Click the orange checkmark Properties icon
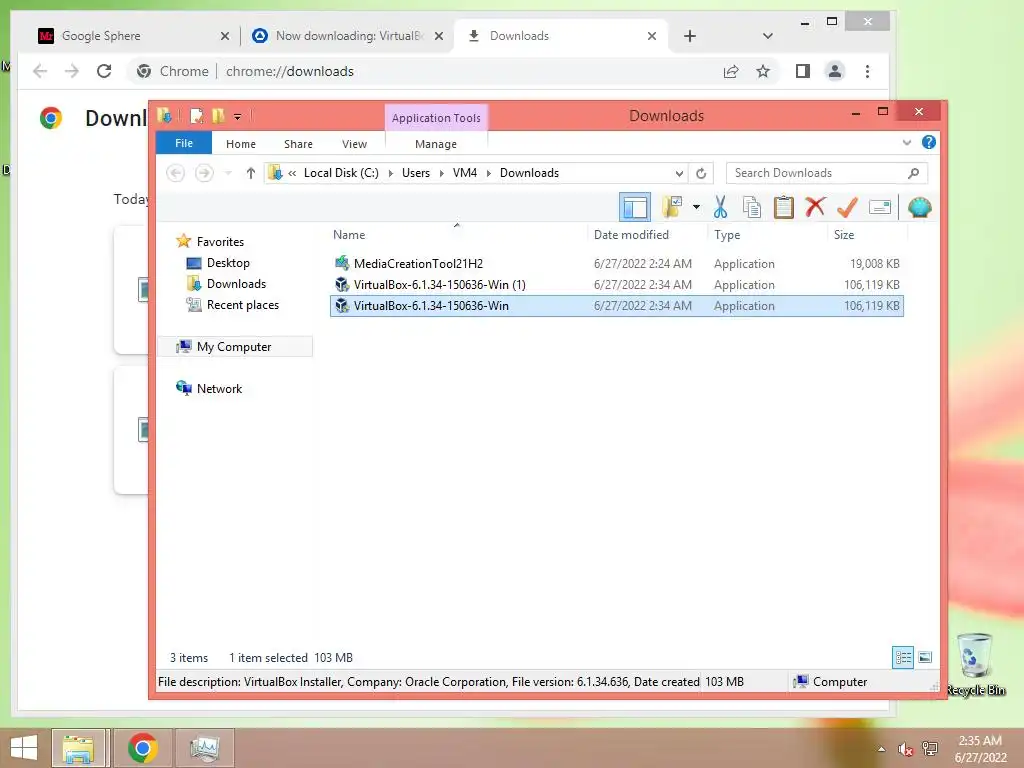The height and width of the screenshot is (768, 1024). click(x=847, y=208)
